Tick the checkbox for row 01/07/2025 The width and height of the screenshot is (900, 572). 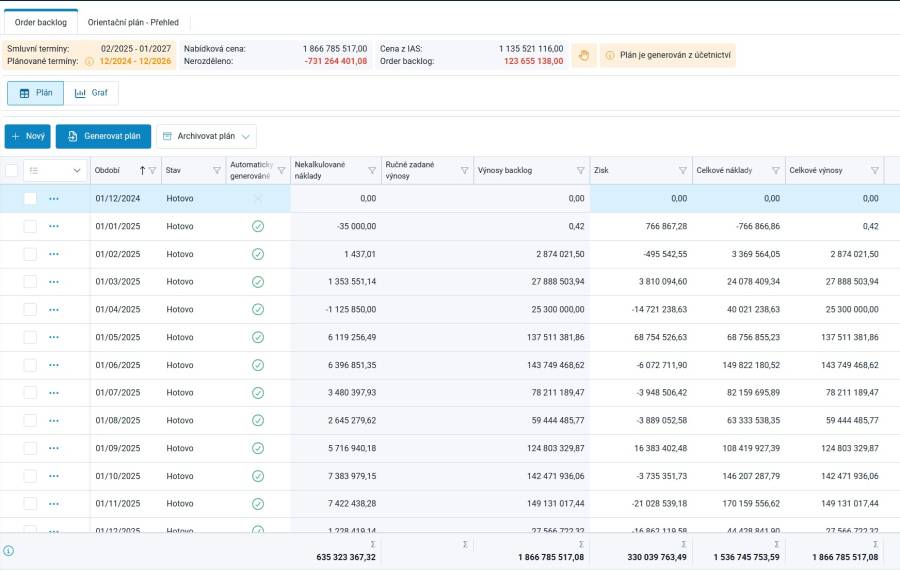point(30,392)
